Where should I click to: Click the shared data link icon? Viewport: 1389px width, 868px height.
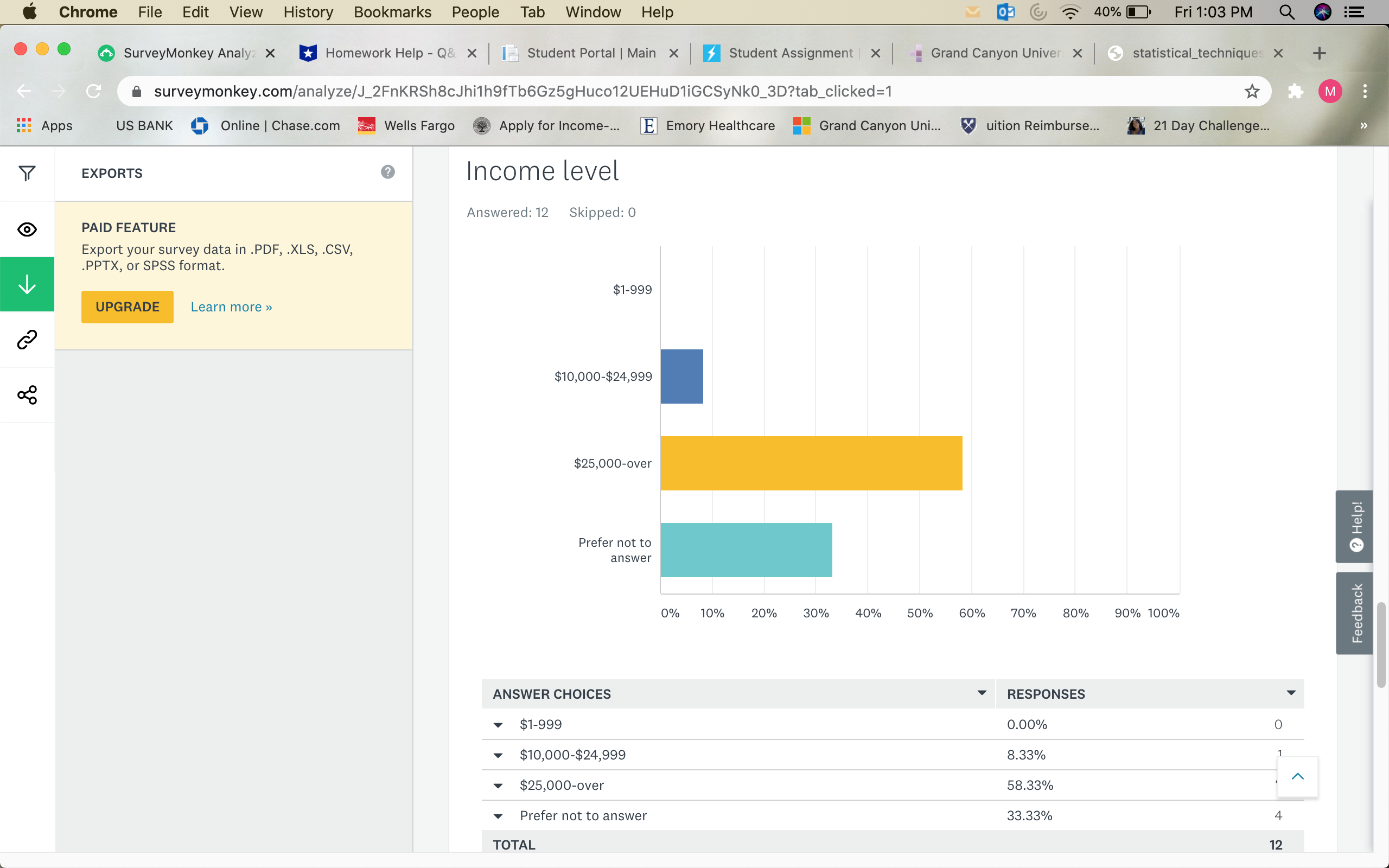[x=27, y=340]
